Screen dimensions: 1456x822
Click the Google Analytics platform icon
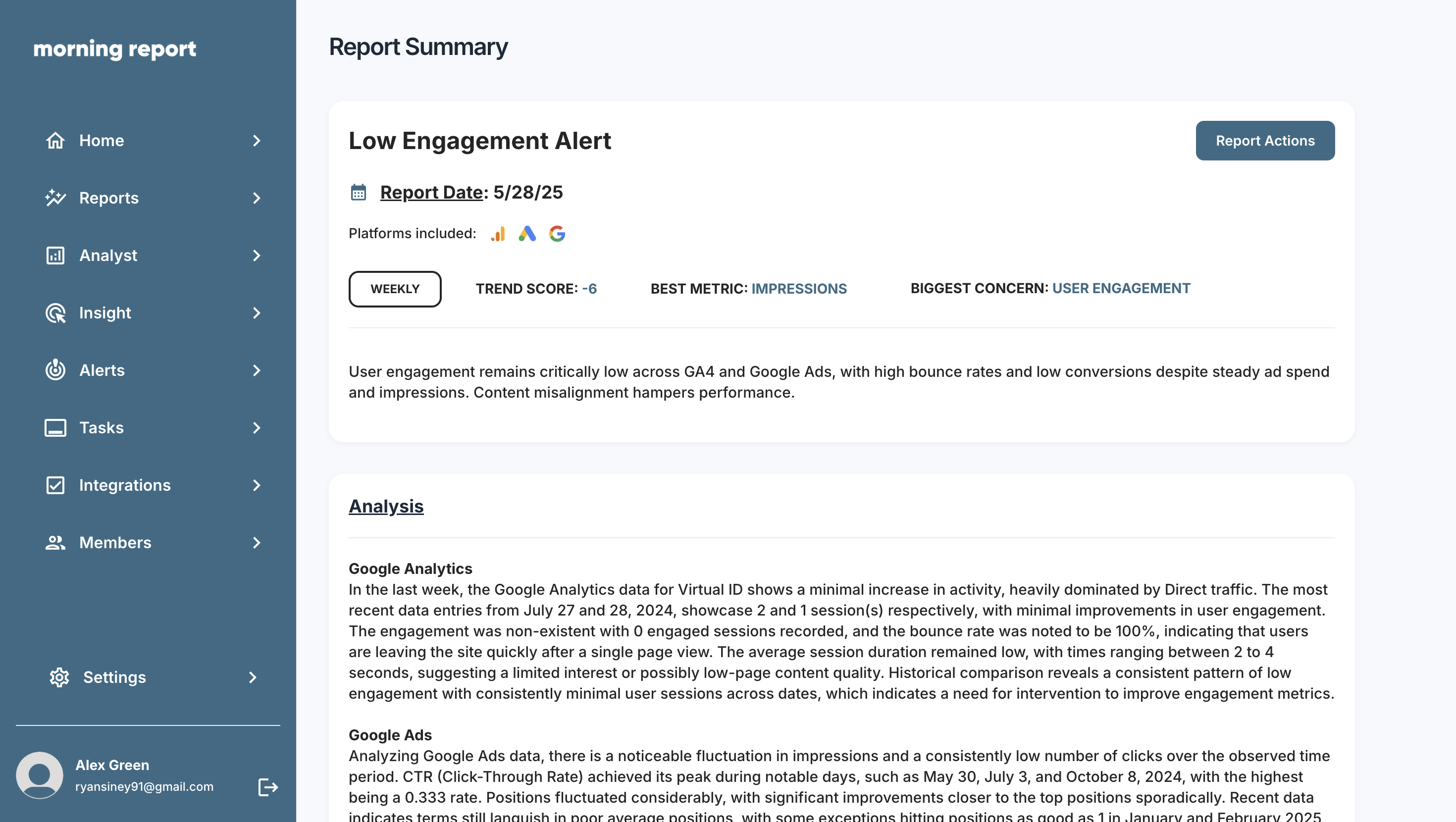pos(498,234)
